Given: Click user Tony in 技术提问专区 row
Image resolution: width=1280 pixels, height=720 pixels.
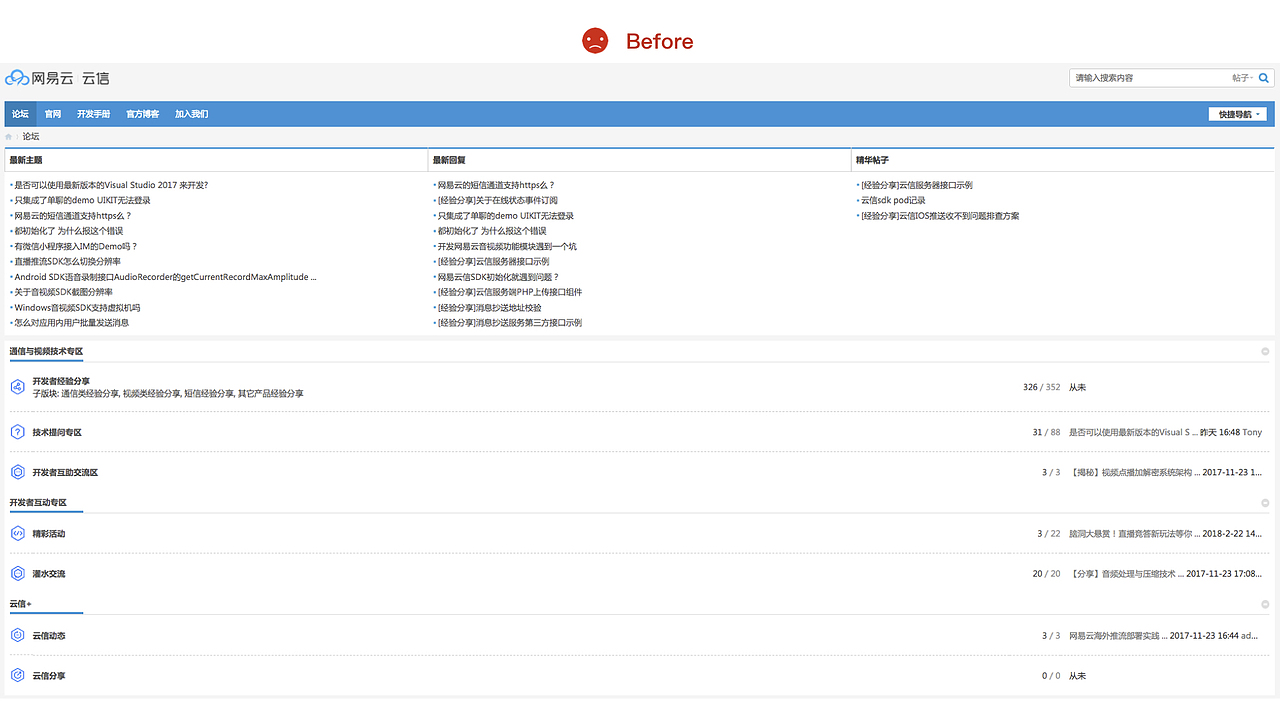Looking at the screenshot, I should pyautogui.click(x=1252, y=432).
